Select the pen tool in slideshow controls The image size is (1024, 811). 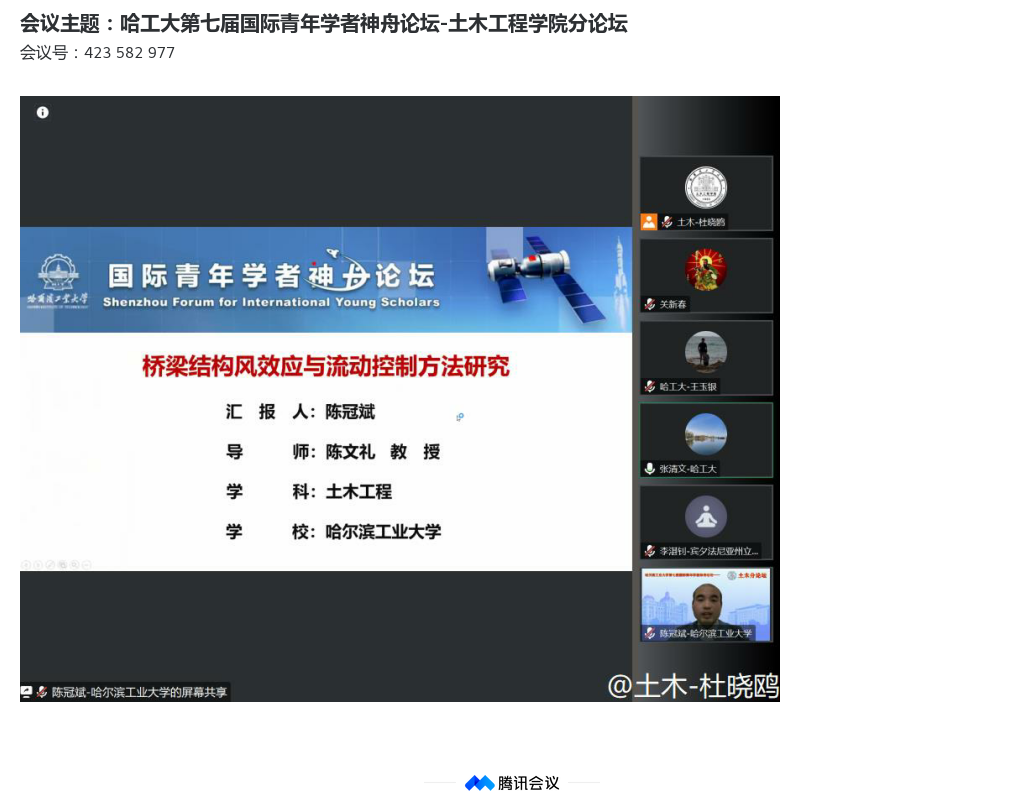coord(50,565)
